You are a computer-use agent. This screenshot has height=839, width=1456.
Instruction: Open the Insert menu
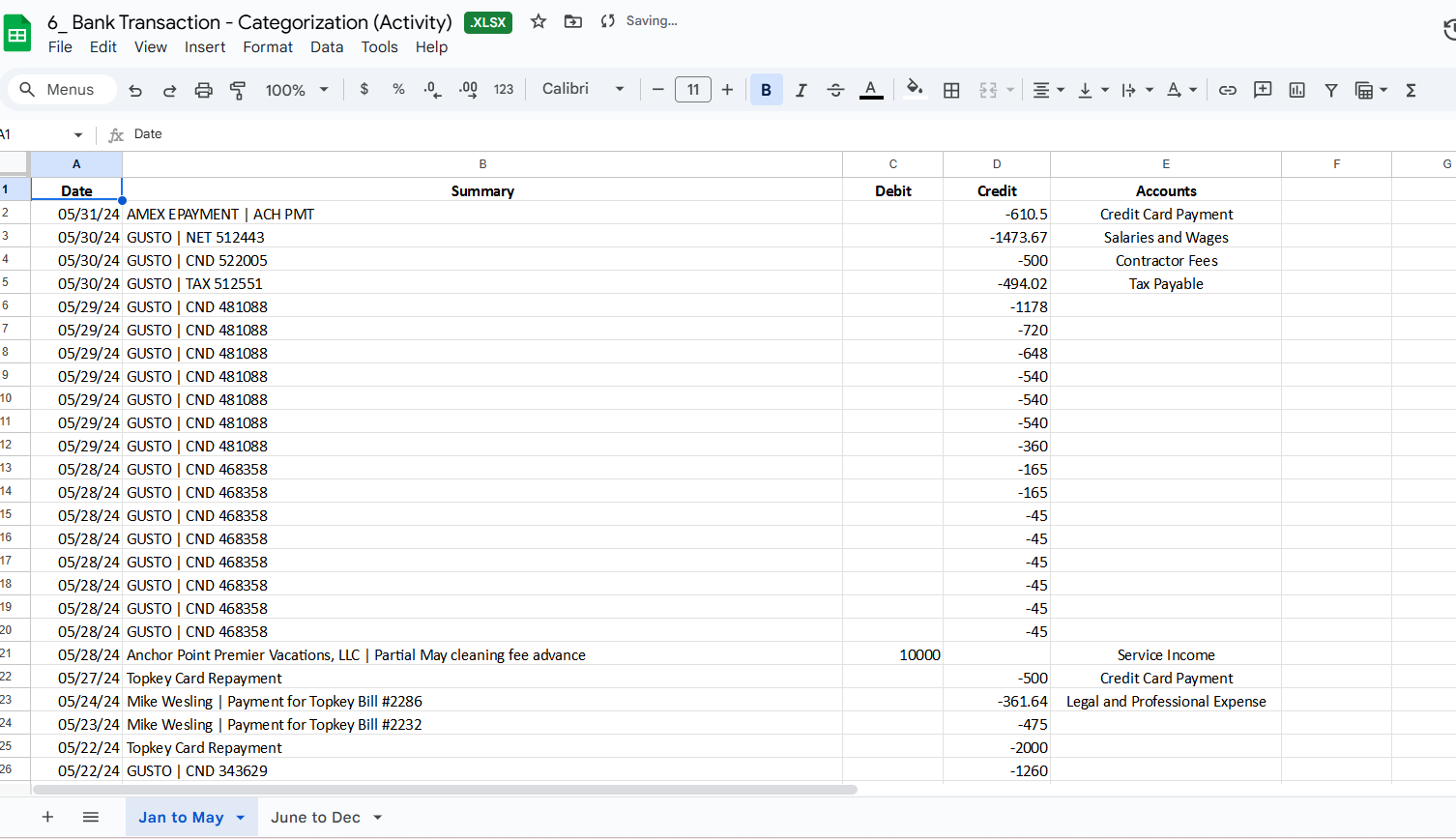[205, 46]
